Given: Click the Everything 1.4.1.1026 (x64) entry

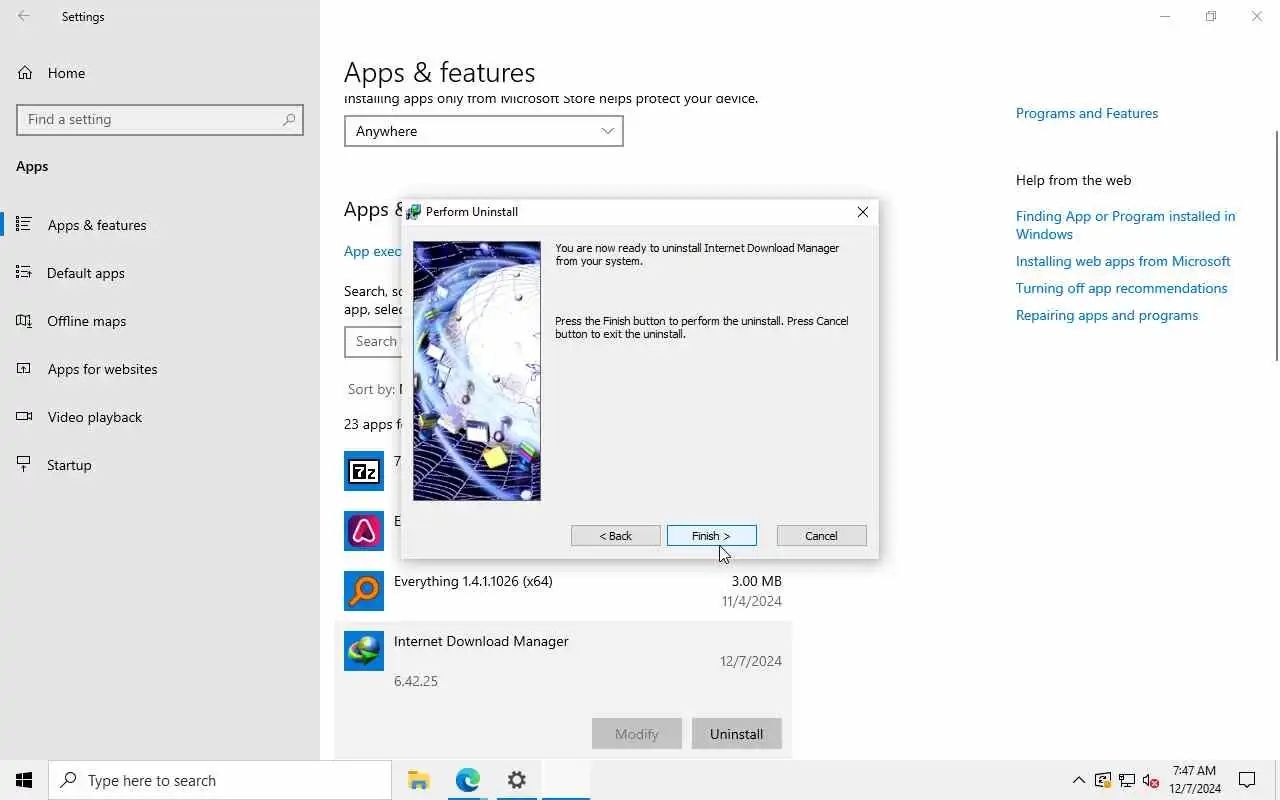Looking at the screenshot, I should [563, 591].
